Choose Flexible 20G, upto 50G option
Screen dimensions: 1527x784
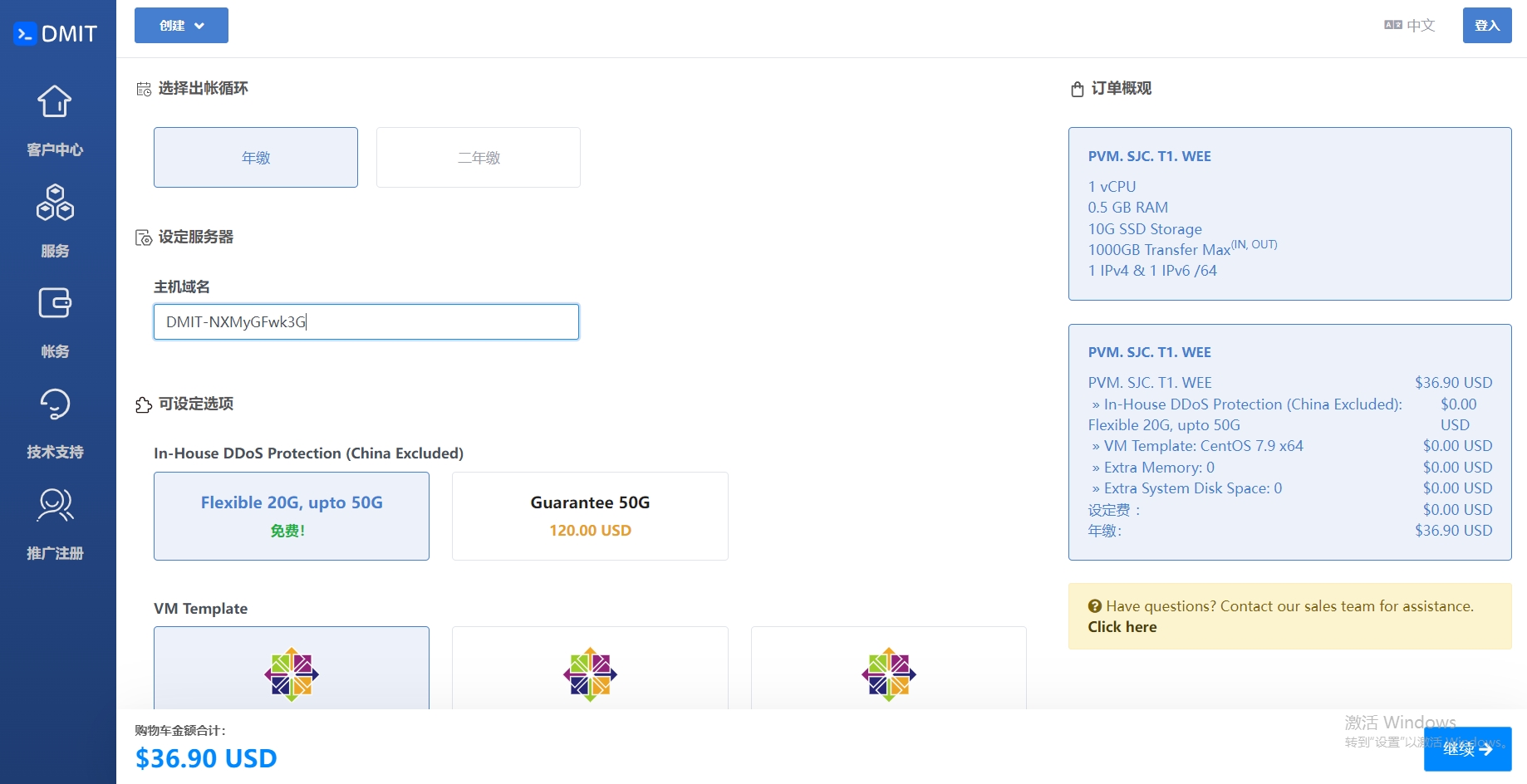point(292,516)
